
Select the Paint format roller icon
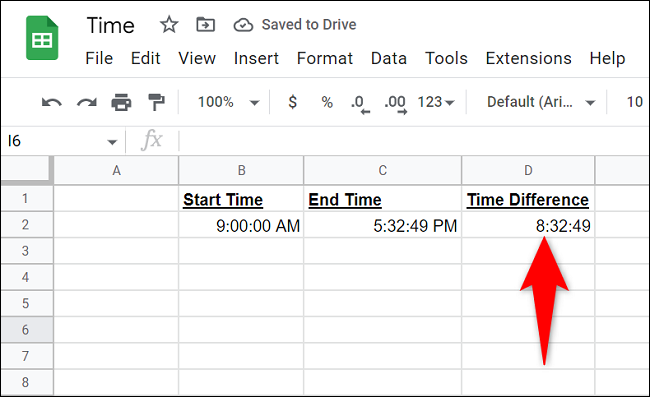tap(156, 102)
